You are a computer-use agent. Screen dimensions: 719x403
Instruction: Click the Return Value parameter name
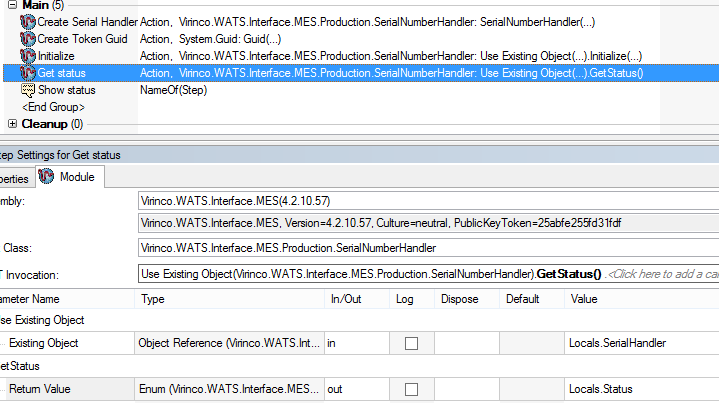click(40, 389)
